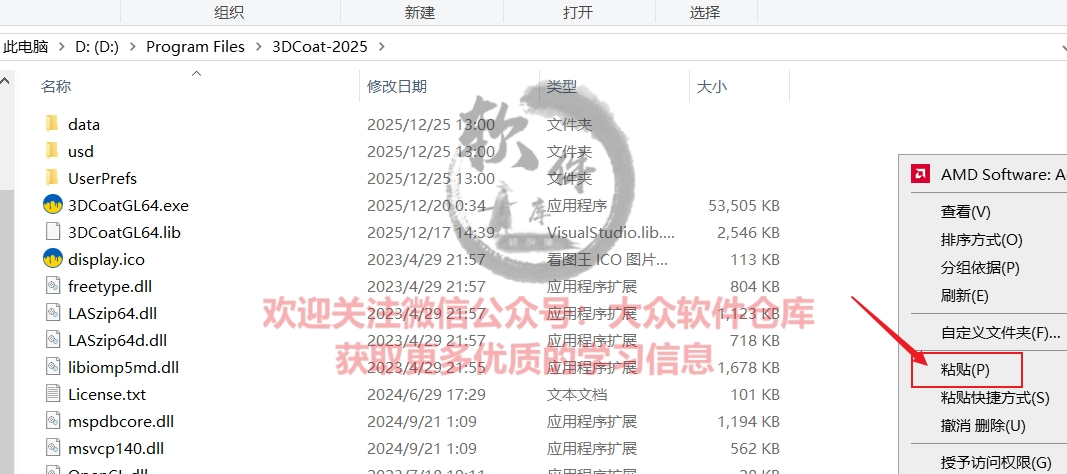Image resolution: width=1067 pixels, height=474 pixels.
Task: Click the 组织 ribbon group label
Action: [x=229, y=12]
